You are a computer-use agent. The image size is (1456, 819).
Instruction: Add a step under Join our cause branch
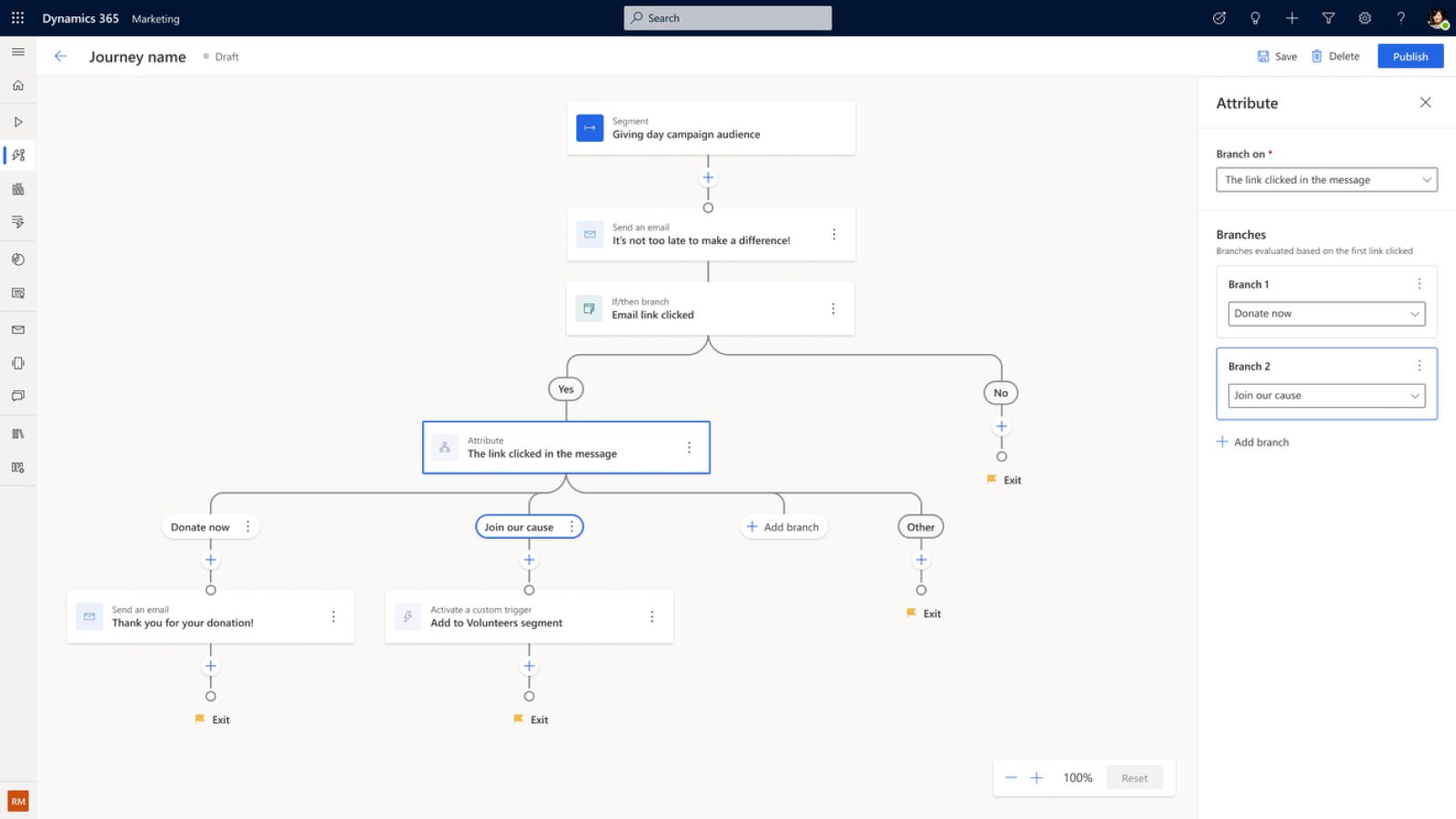(529, 561)
